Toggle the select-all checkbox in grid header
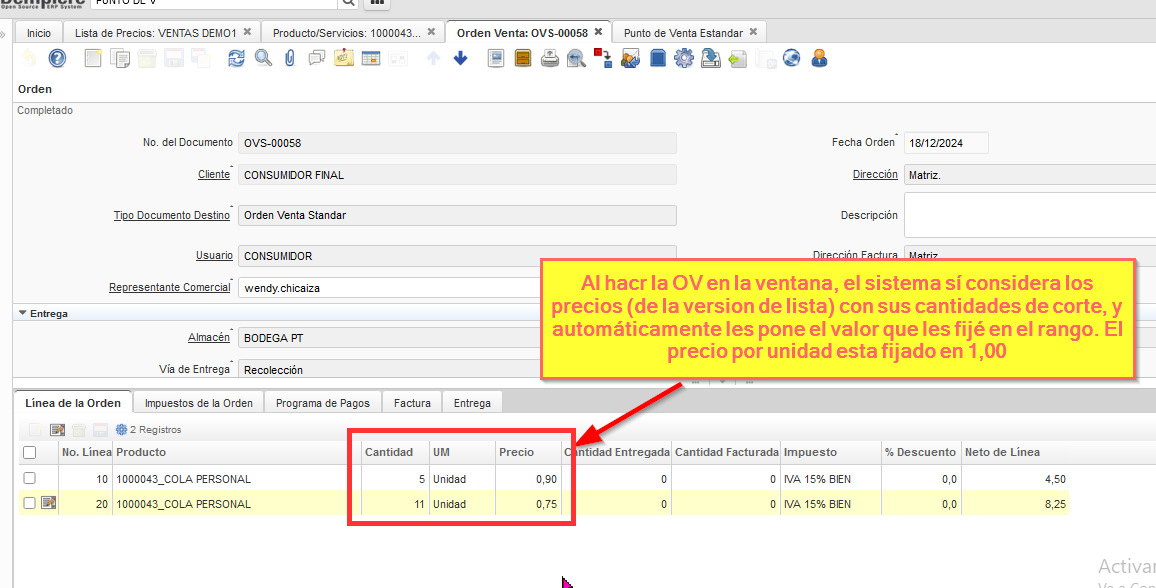1156x588 pixels. 30,453
